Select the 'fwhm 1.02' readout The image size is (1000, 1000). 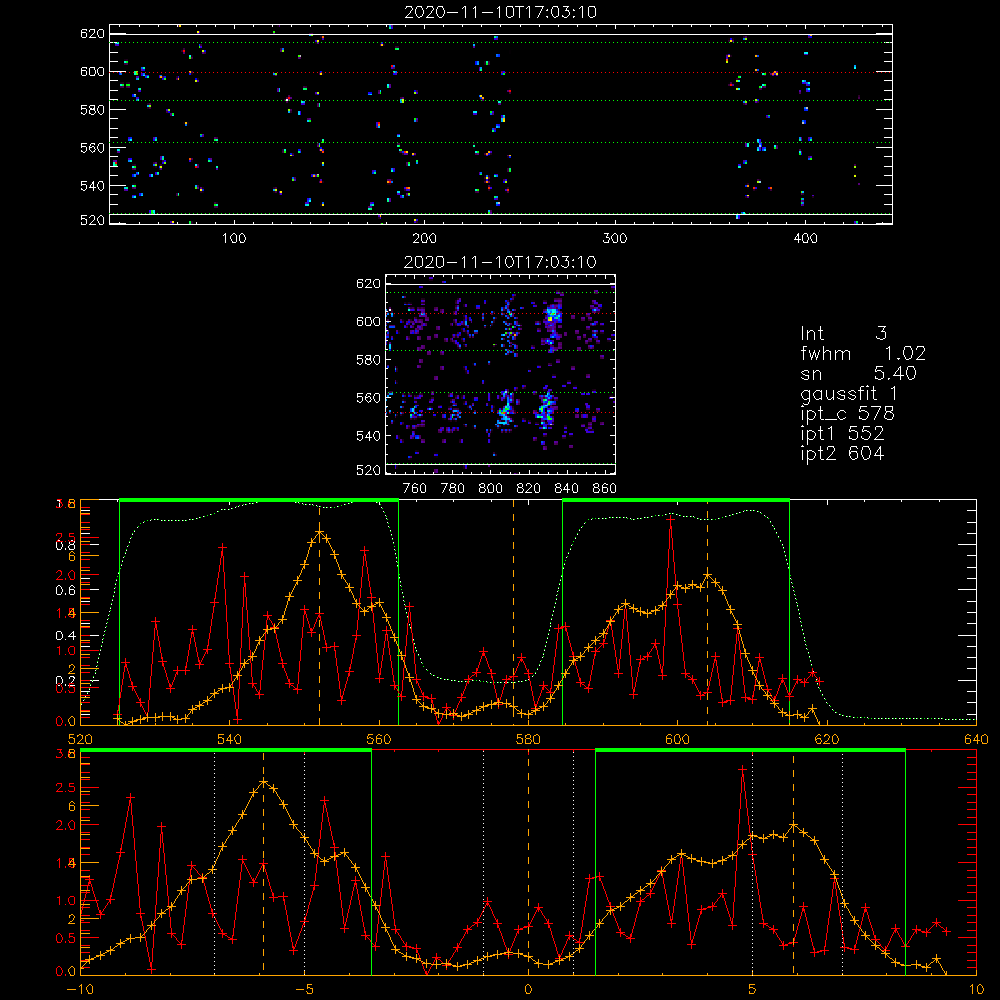(x=863, y=353)
